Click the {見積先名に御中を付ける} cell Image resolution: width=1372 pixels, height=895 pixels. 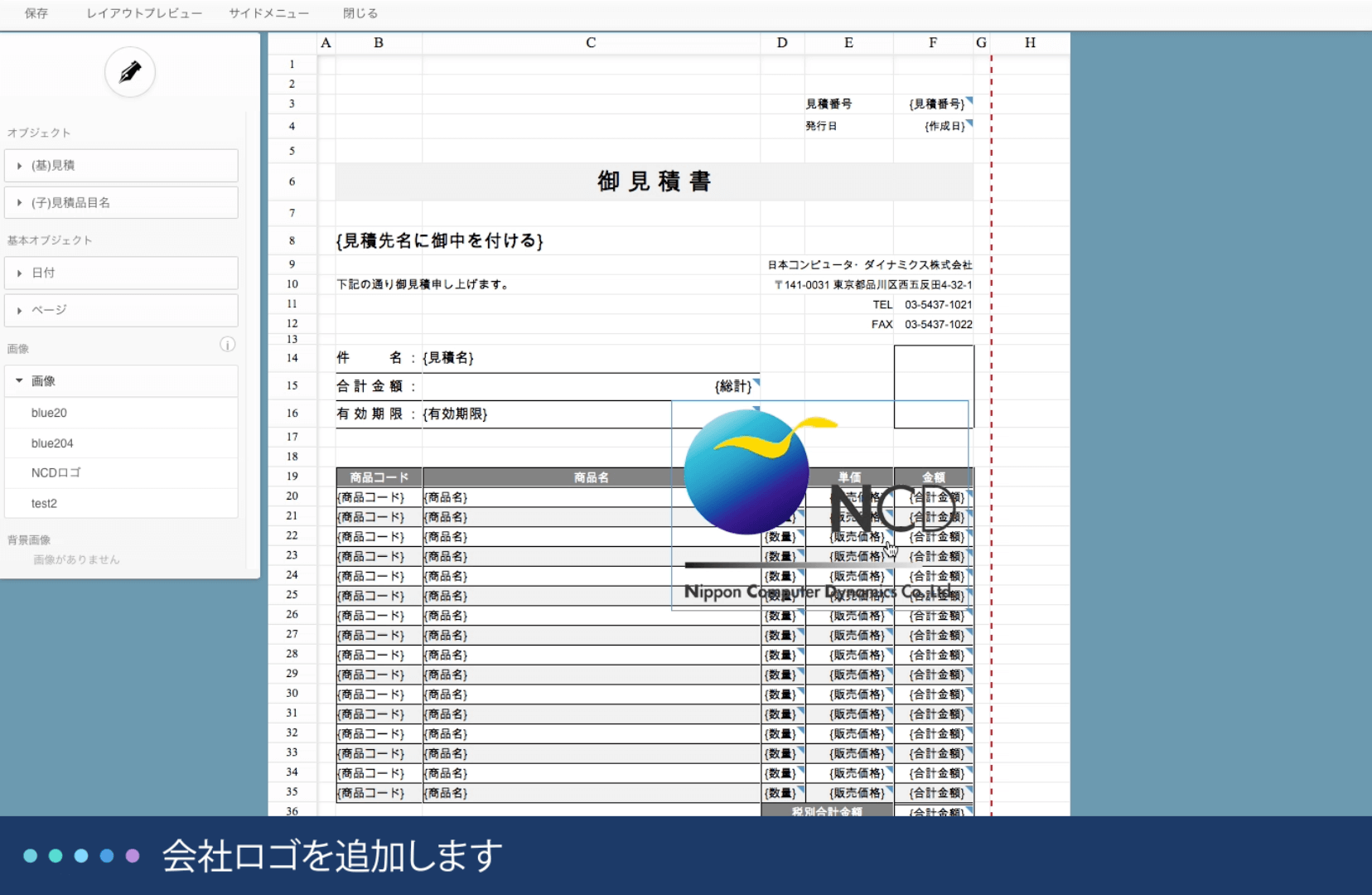(x=440, y=240)
